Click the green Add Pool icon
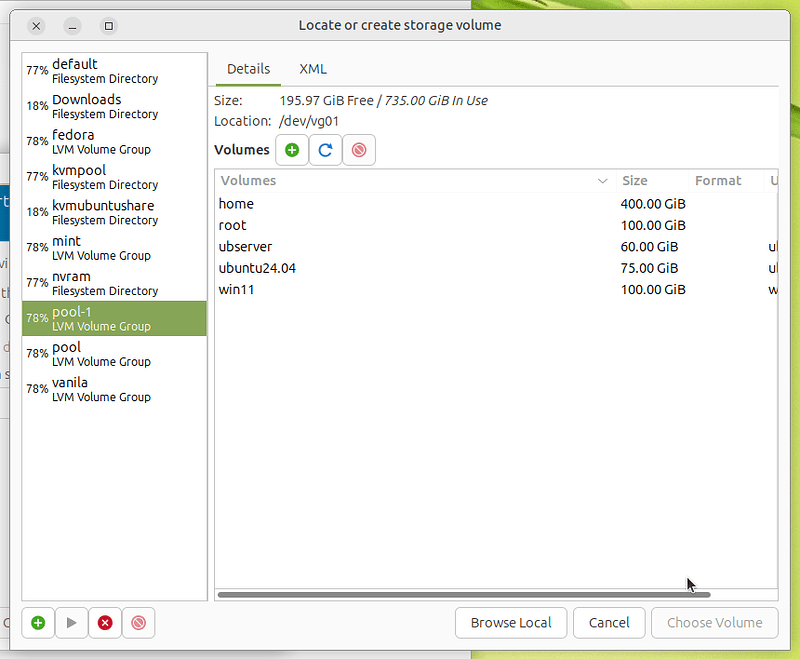Viewport: 800px width, 659px height. click(38, 622)
